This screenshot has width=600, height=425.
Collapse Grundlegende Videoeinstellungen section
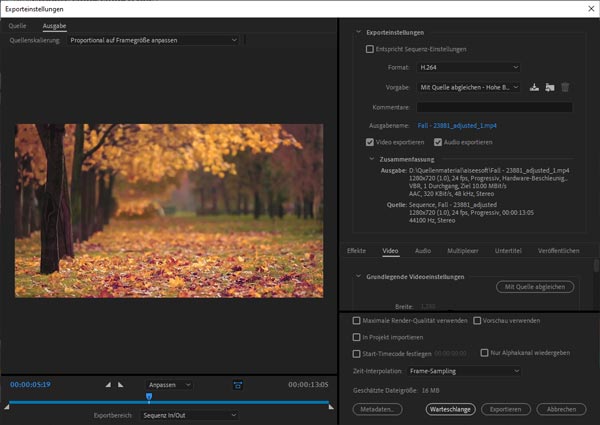click(x=359, y=276)
